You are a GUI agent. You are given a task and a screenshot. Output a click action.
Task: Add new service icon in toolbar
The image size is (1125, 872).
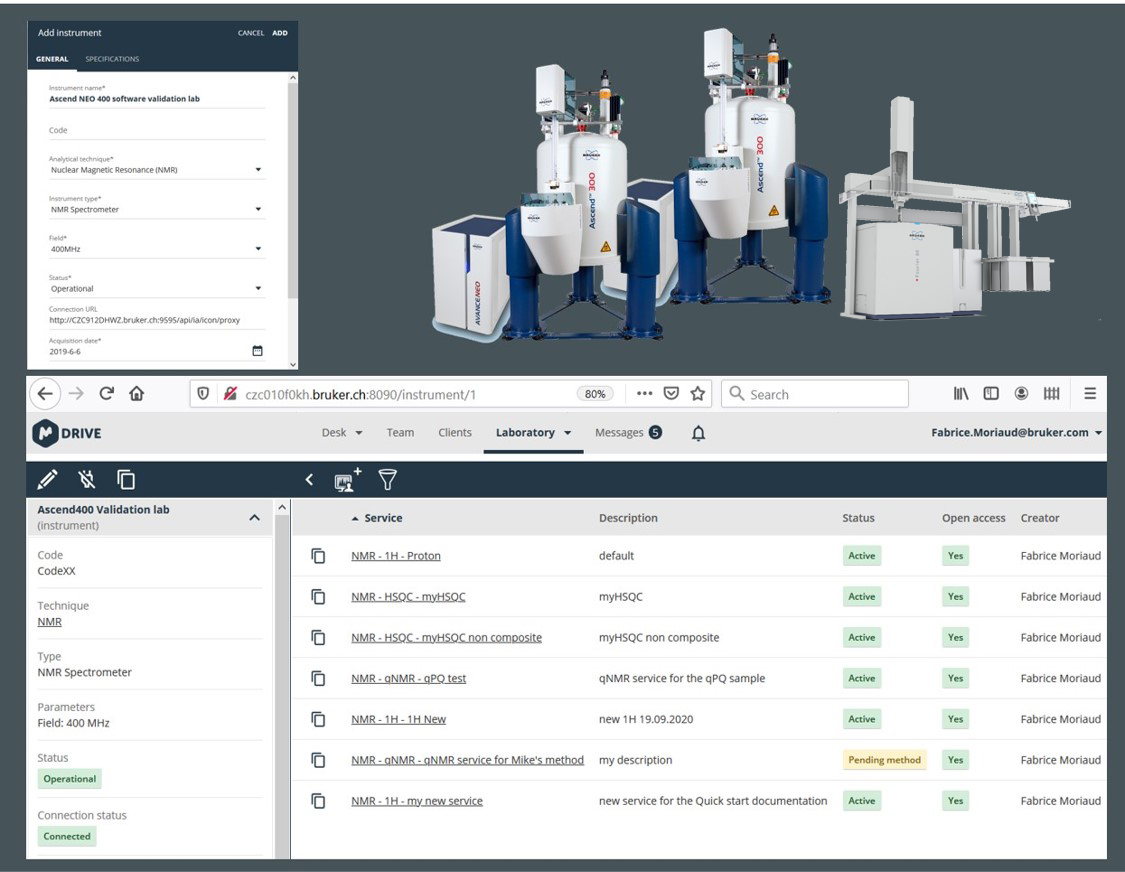pyautogui.click(x=347, y=479)
